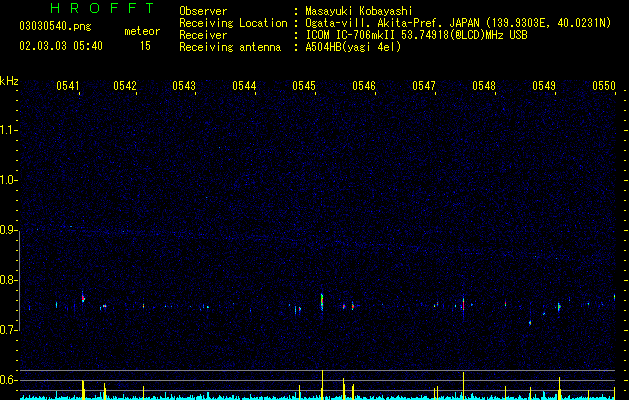The image size is (629, 400).
Task: Click the "Observer" field label
Action: coord(203,11)
